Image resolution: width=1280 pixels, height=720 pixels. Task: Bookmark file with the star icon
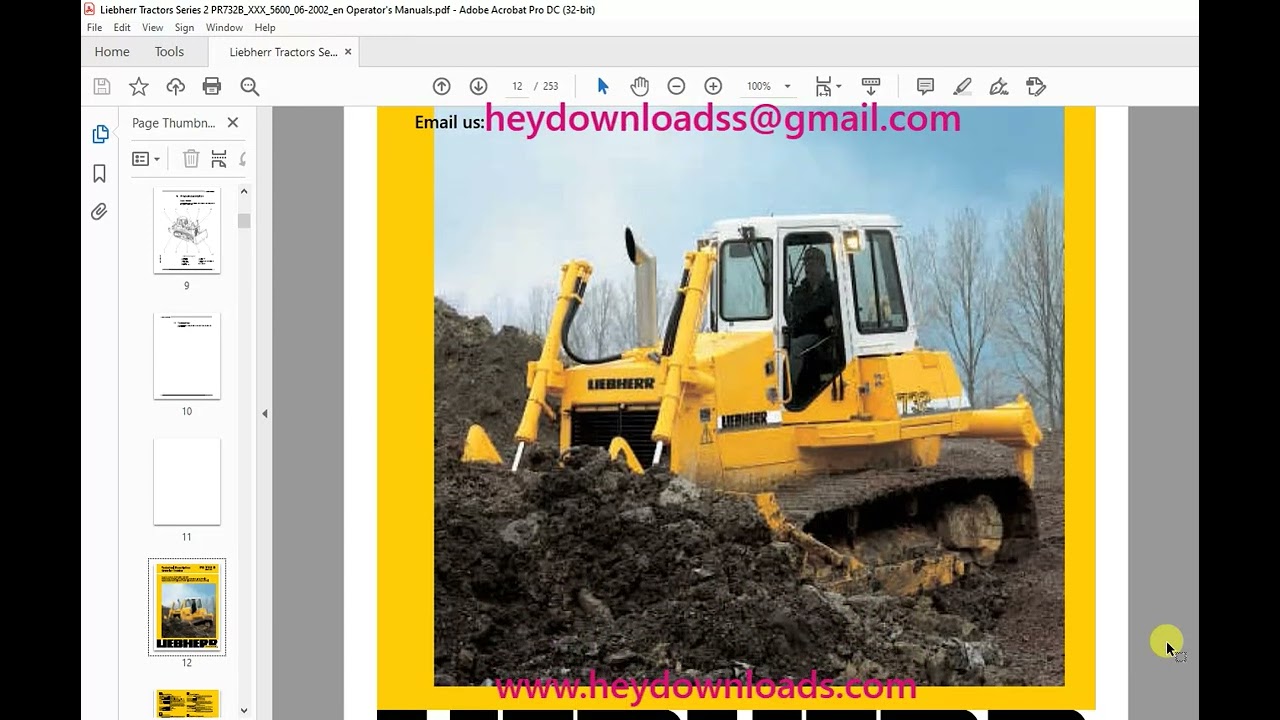(x=139, y=87)
